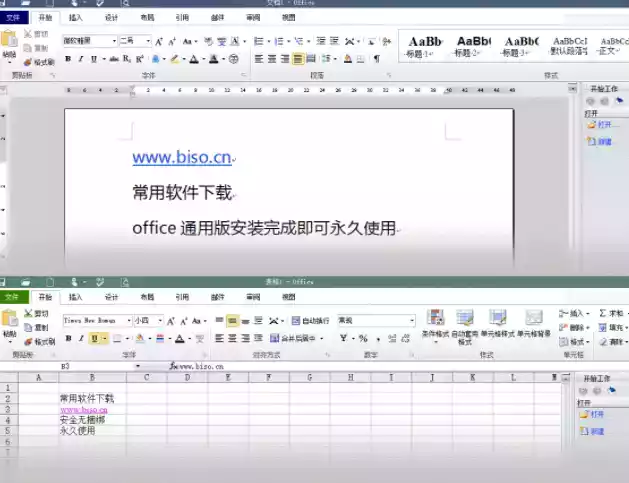Viewport: 629px width, 483px height.
Task: Open the B3 name box dropdown arrow
Action: (x=138, y=366)
